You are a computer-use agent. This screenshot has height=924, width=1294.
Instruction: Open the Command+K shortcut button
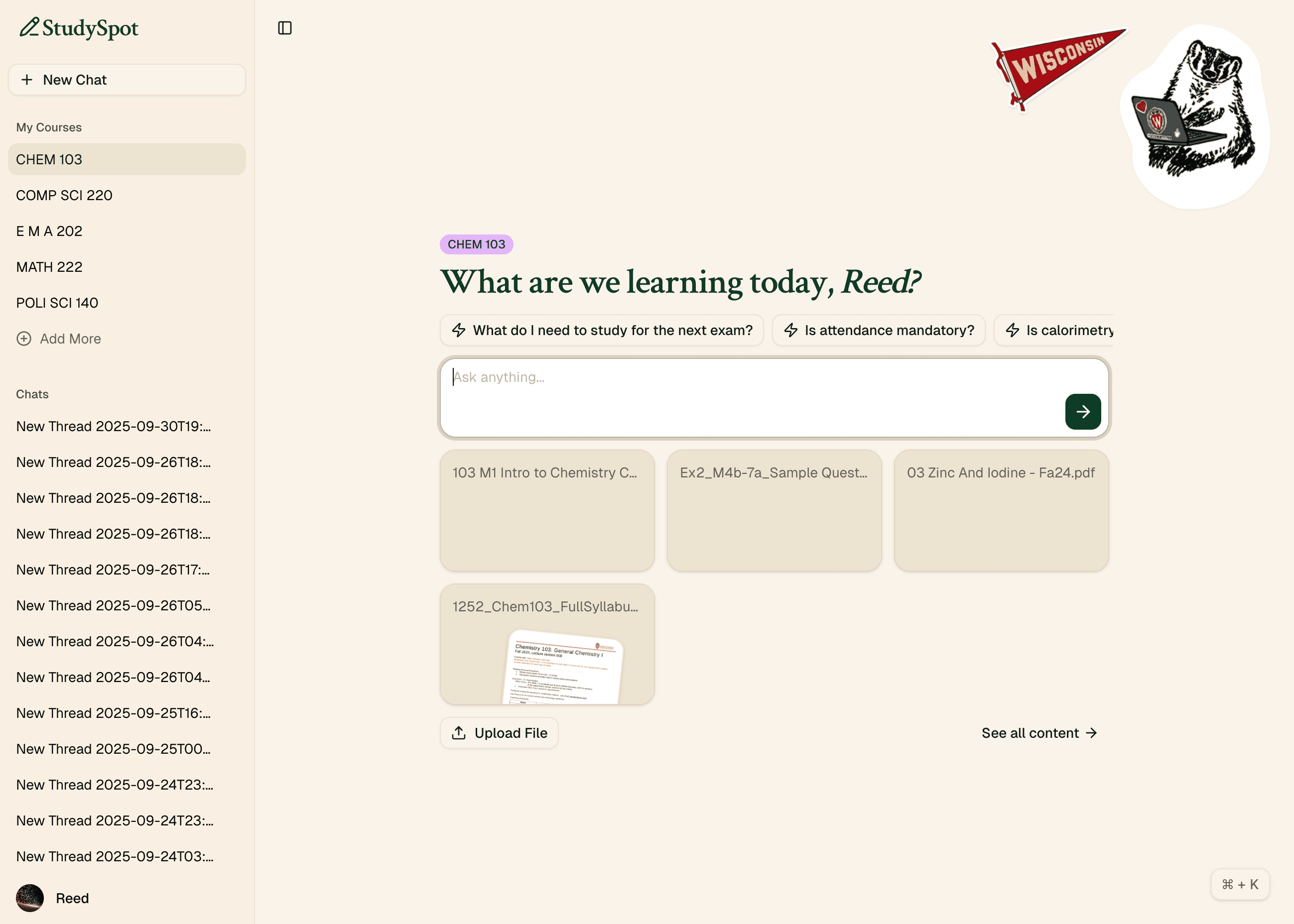[x=1239, y=884]
